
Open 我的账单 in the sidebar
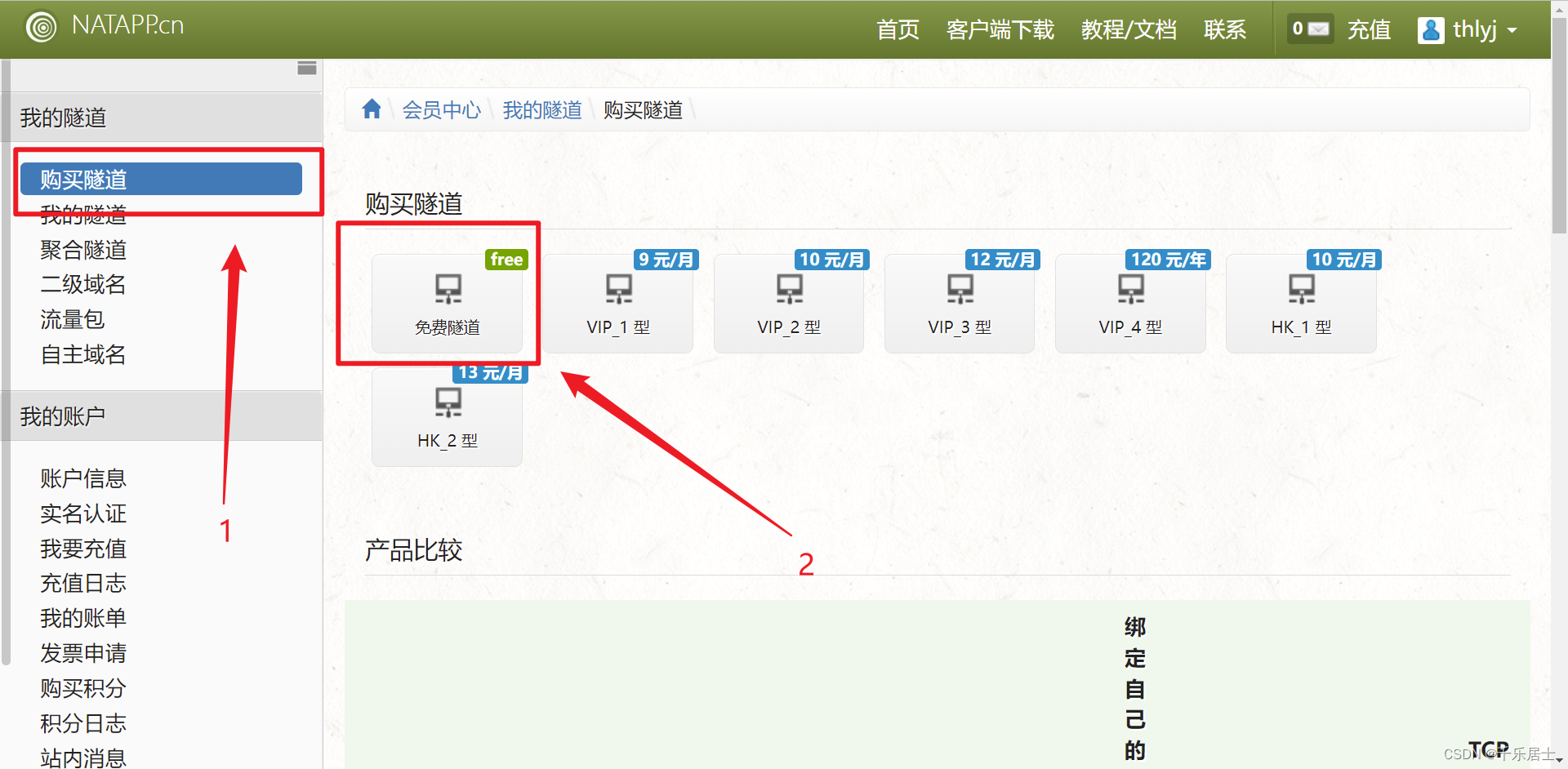[x=83, y=618]
